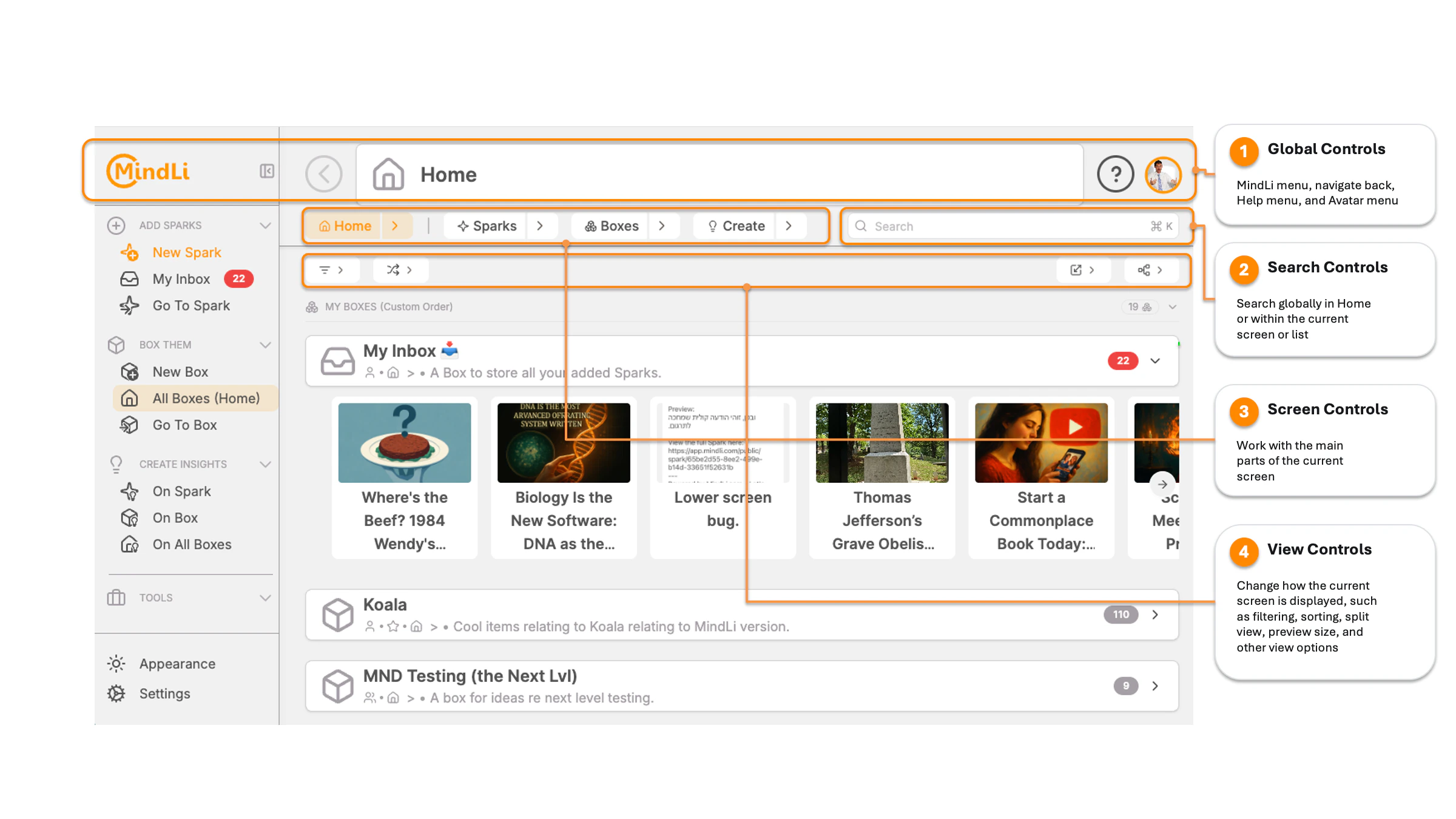Viewport: 1456px width, 819px height.
Task: Open Appearance settings
Action: coord(177,664)
